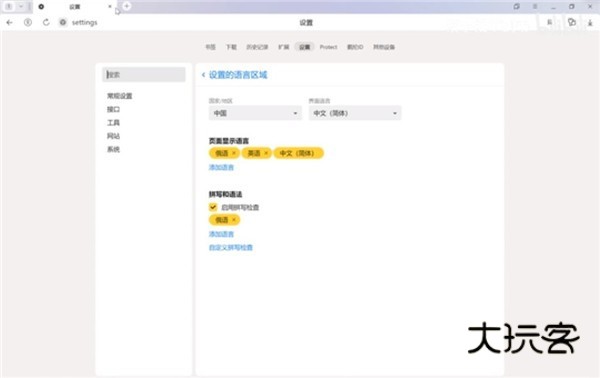Open the country dropdown showing 中国
The image size is (600, 378).
tap(255, 113)
